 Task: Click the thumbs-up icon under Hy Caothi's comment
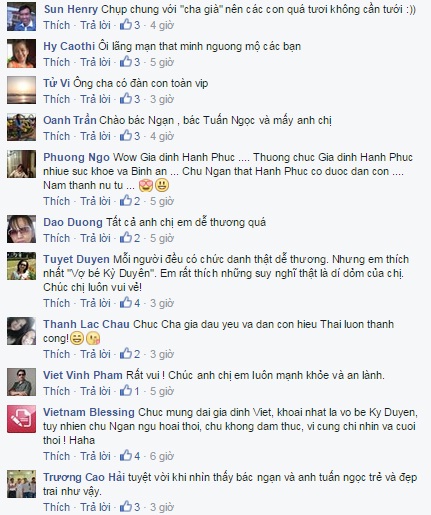(126, 62)
